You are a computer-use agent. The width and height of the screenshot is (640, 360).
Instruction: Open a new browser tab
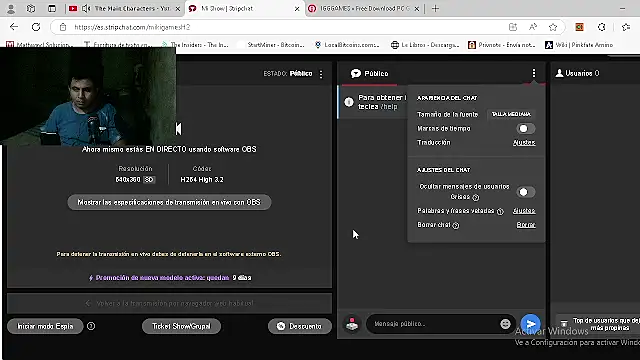click(436, 9)
